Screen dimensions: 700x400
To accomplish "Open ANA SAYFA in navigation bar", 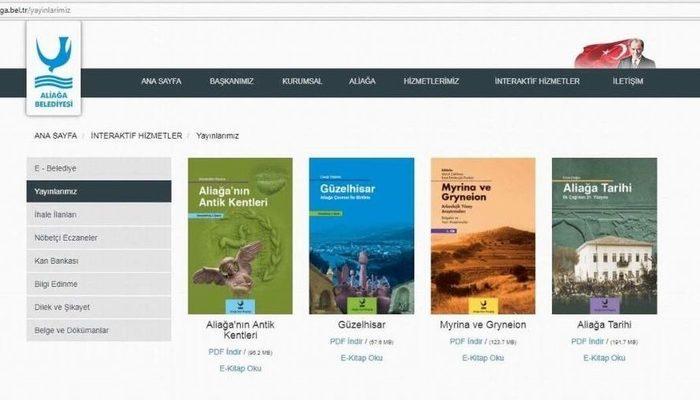I will [x=162, y=81].
